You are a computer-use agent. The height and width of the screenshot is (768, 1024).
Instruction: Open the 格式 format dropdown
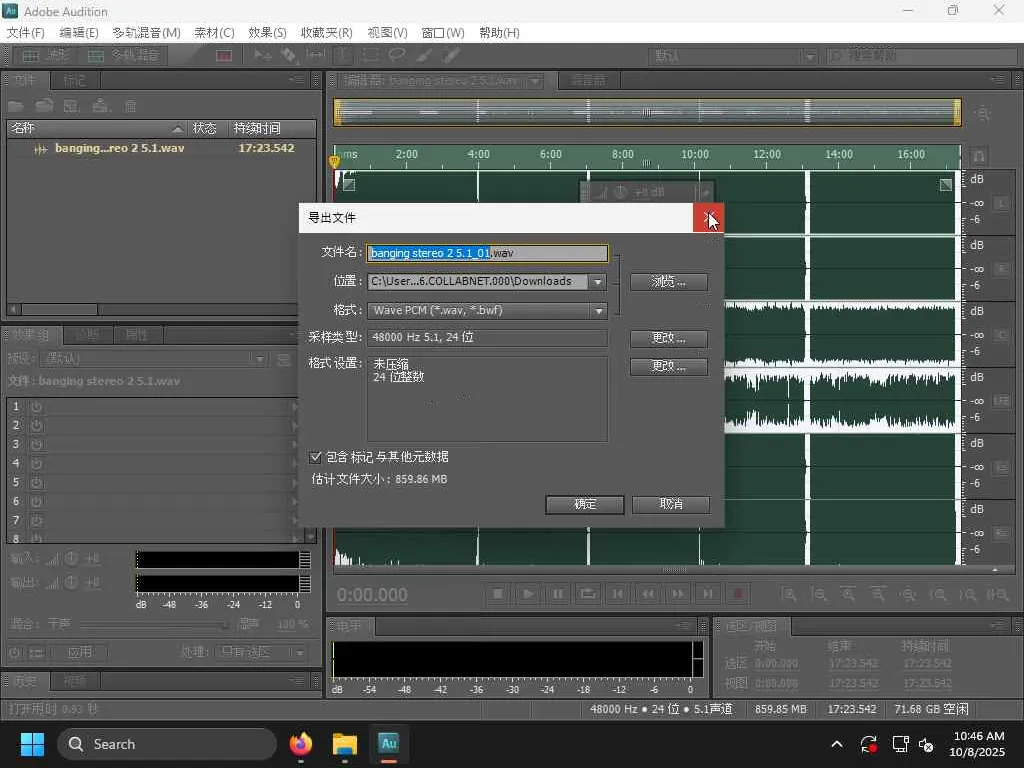tap(597, 311)
